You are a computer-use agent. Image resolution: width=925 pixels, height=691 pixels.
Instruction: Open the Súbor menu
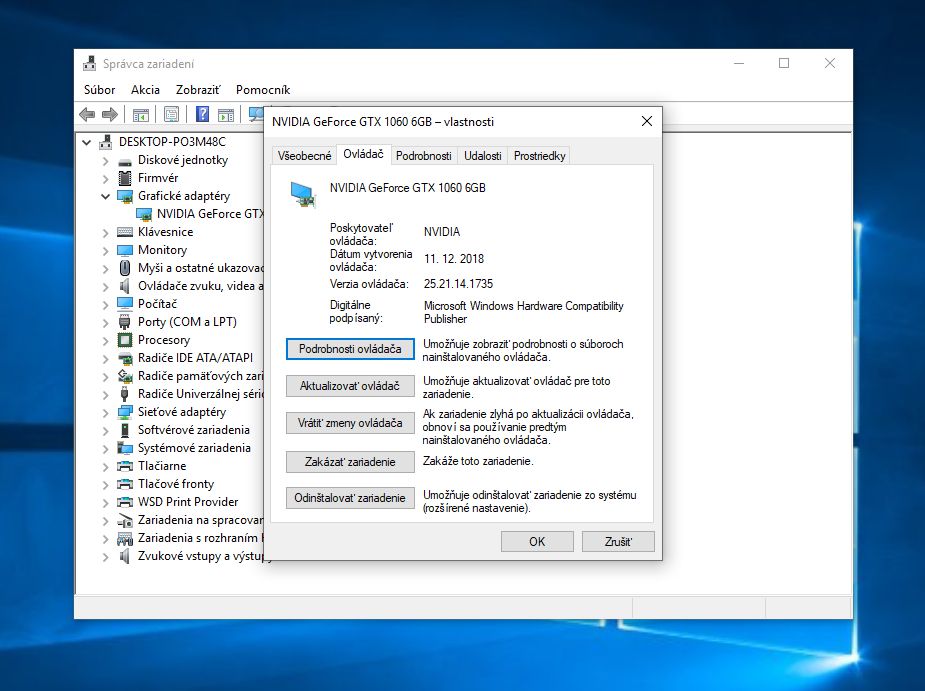(x=99, y=90)
